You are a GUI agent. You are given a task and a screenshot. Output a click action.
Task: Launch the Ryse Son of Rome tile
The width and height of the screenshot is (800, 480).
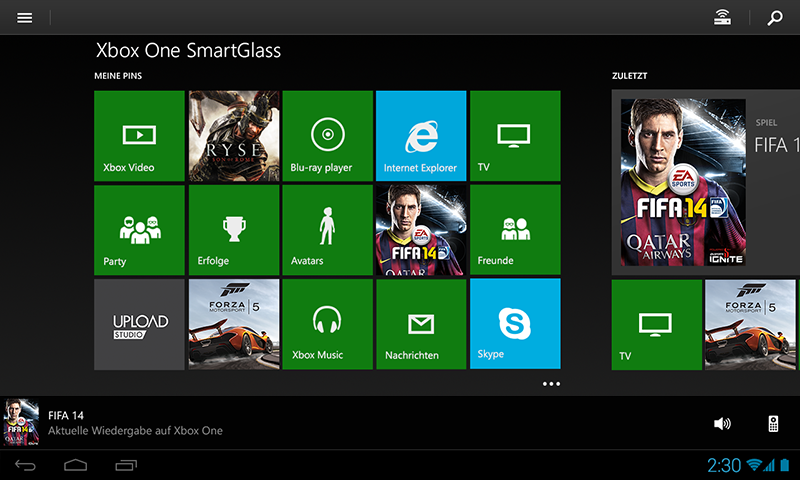click(234, 136)
